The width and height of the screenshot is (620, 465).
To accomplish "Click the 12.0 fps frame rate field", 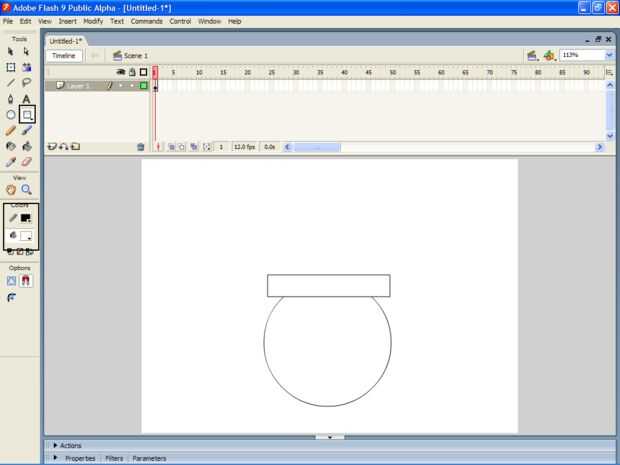I will 244,147.
